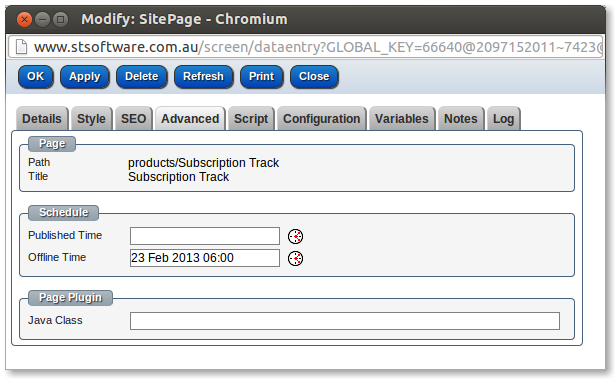The image size is (615, 379).
Task: Open the Log tab
Action: pos(504,118)
